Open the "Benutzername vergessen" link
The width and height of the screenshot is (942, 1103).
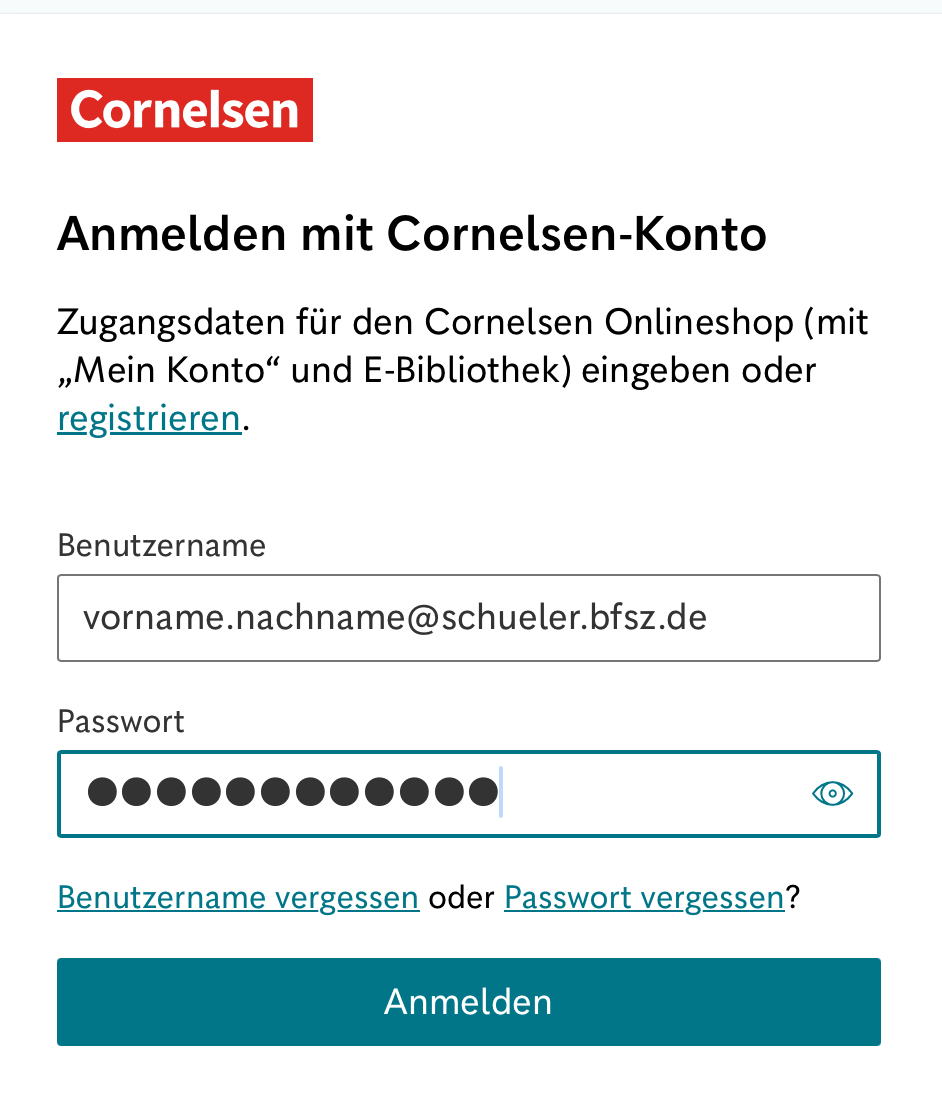click(x=238, y=898)
